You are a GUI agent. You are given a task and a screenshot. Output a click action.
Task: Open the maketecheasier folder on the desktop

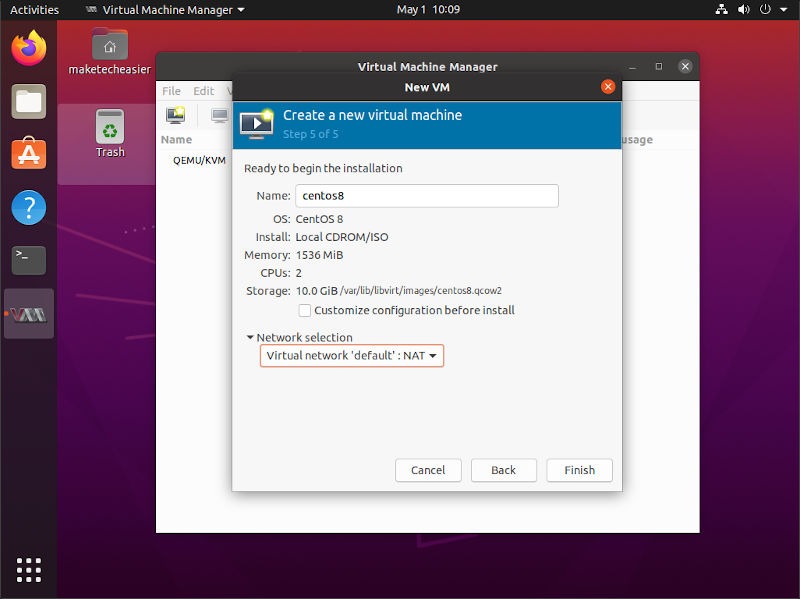[110, 47]
